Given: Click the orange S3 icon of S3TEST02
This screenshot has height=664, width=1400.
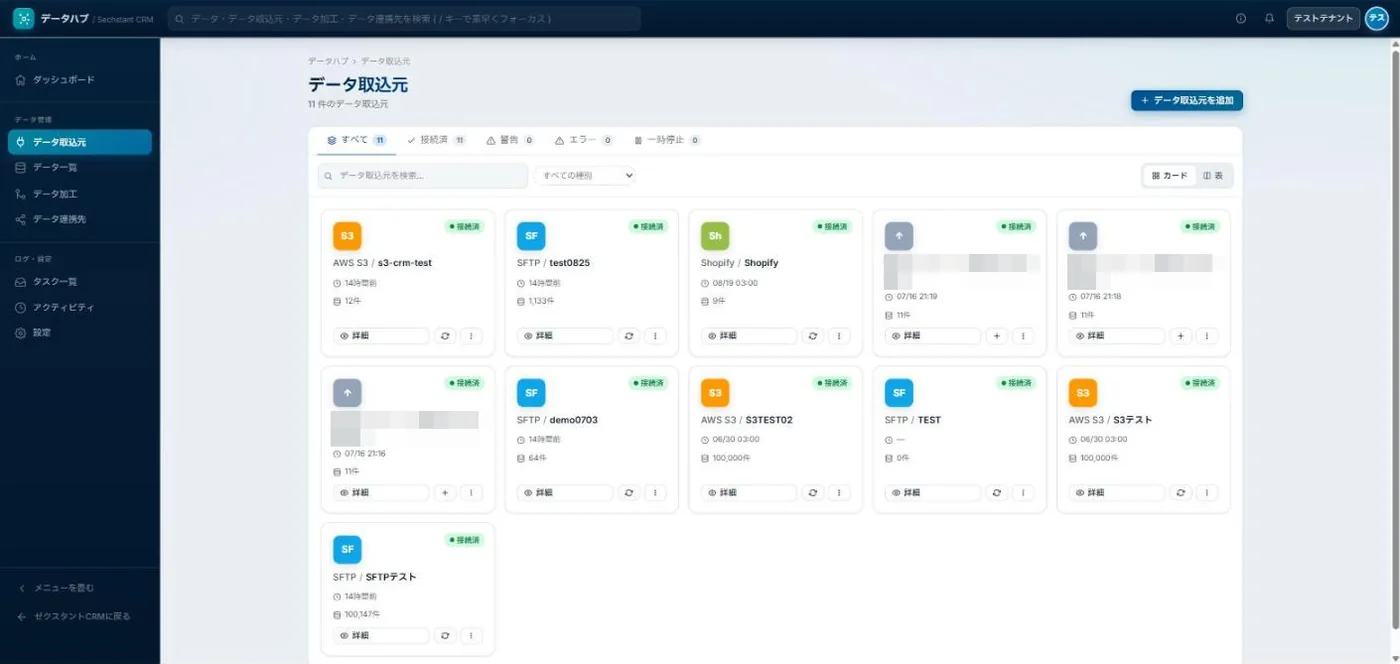Looking at the screenshot, I should (715, 393).
